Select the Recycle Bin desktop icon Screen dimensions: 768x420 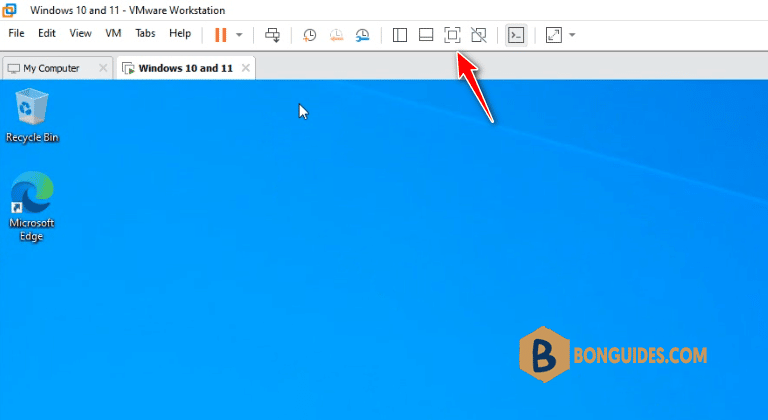[x=32, y=116]
